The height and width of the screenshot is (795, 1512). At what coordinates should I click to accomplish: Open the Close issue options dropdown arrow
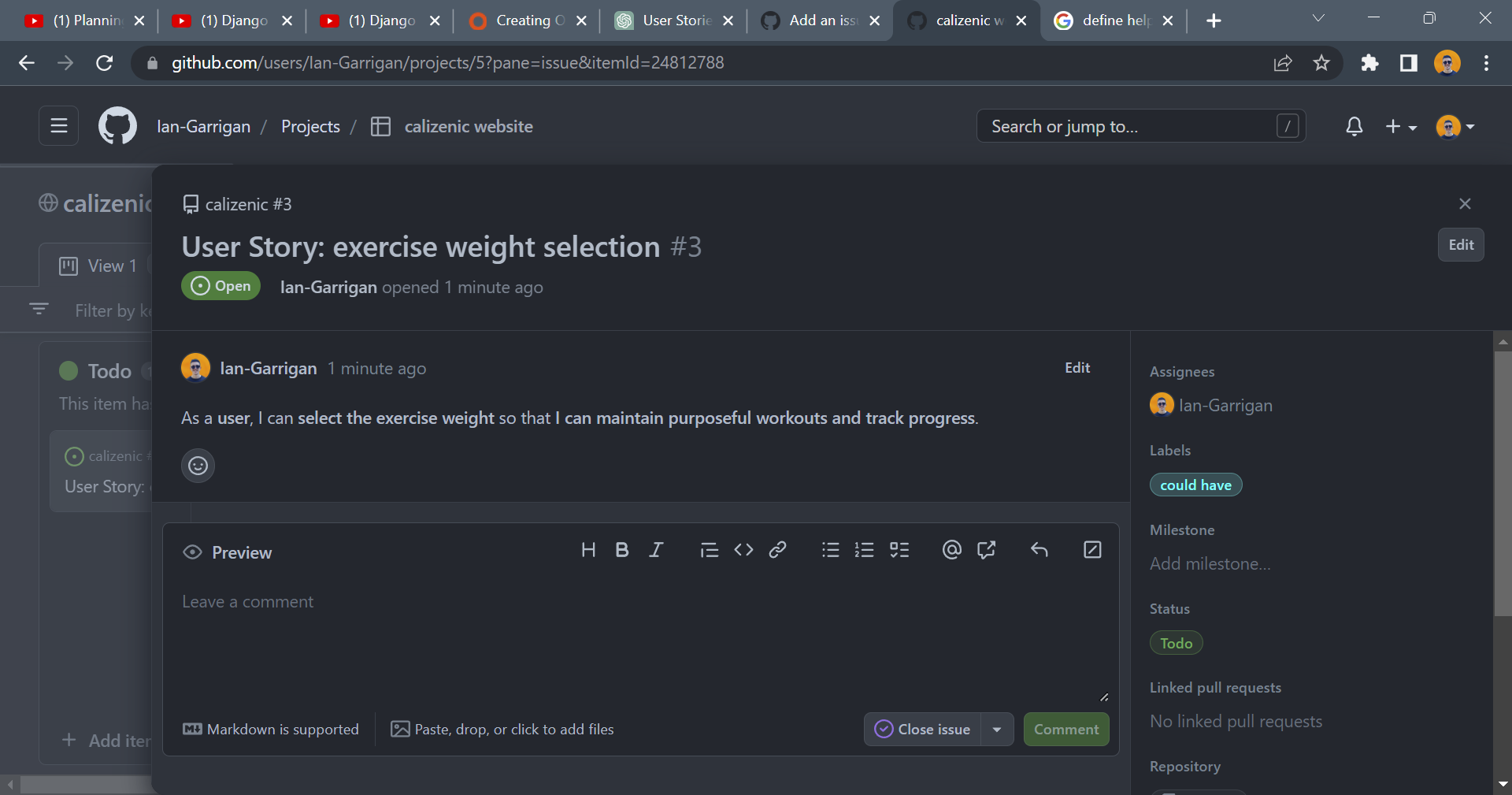click(996, 729)
